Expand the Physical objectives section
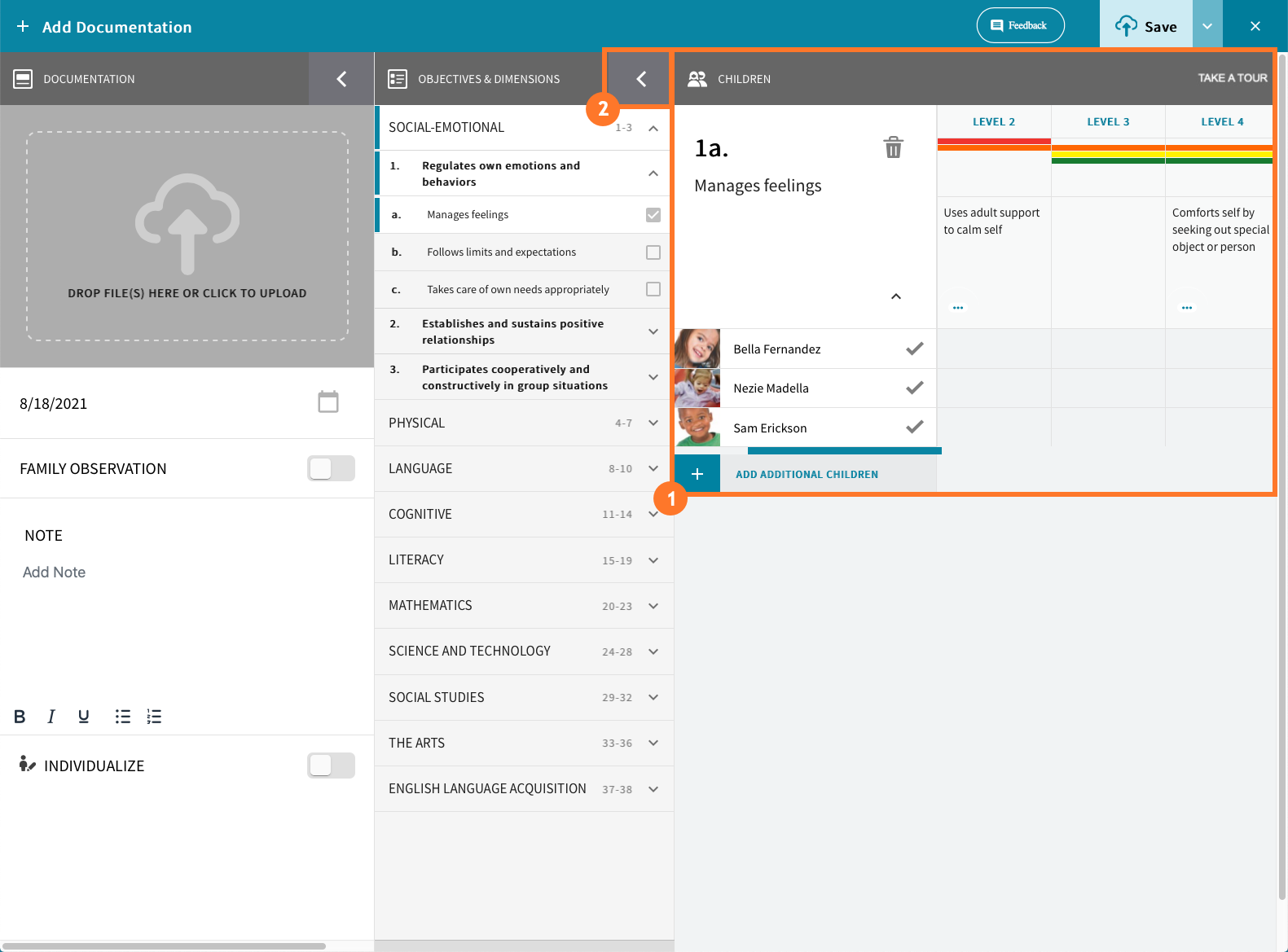The height and width of the screenshot is (952, 1288). 653,423
